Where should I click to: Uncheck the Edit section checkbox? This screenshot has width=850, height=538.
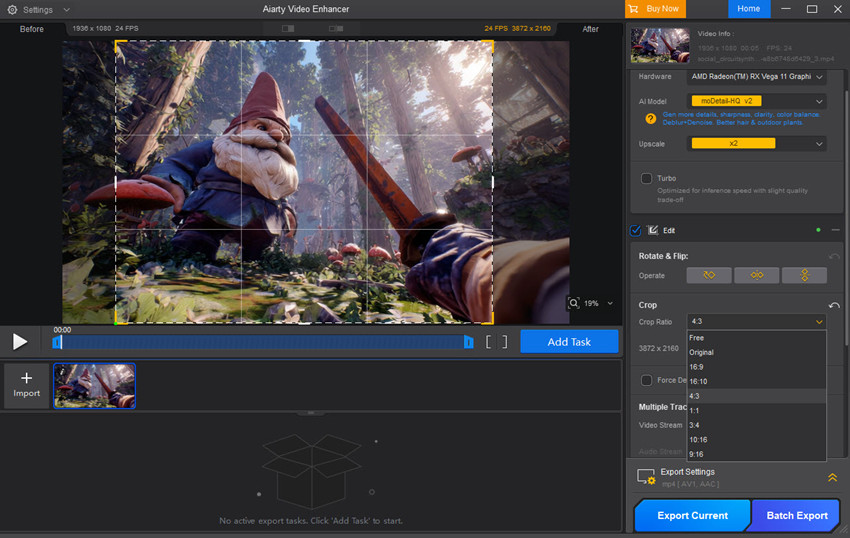[635, 230]
